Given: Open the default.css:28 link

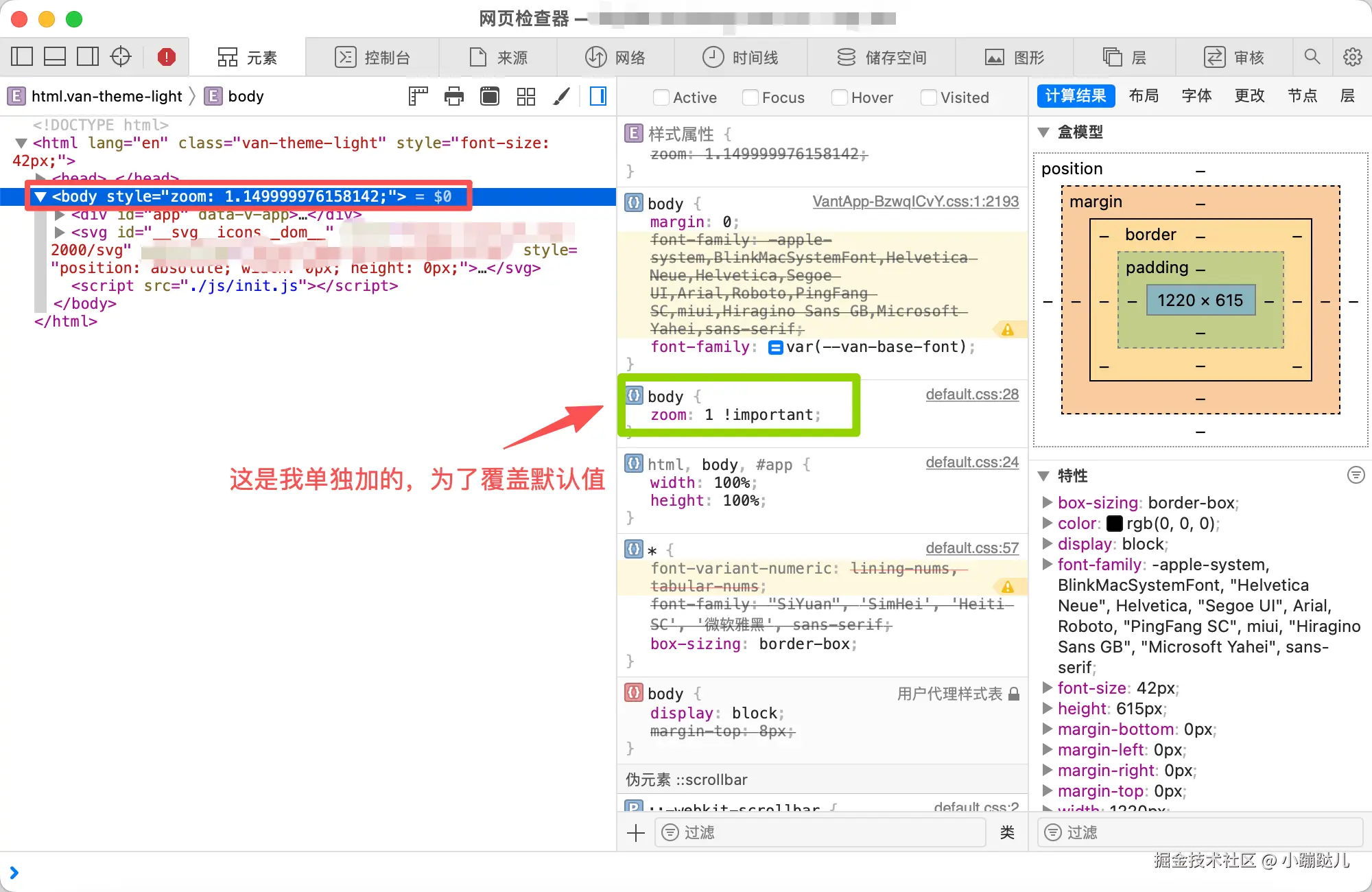Looking at the screenshot, I should (971, 395).
